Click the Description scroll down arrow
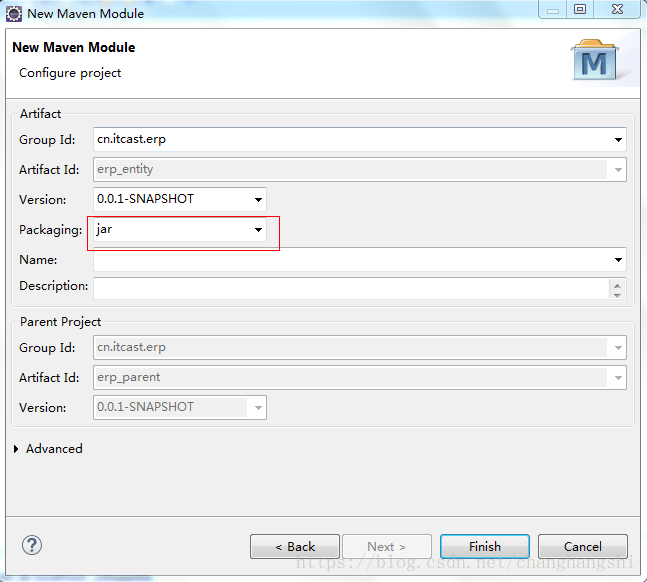This screenshot has height=582, width=647. (617, 294)
